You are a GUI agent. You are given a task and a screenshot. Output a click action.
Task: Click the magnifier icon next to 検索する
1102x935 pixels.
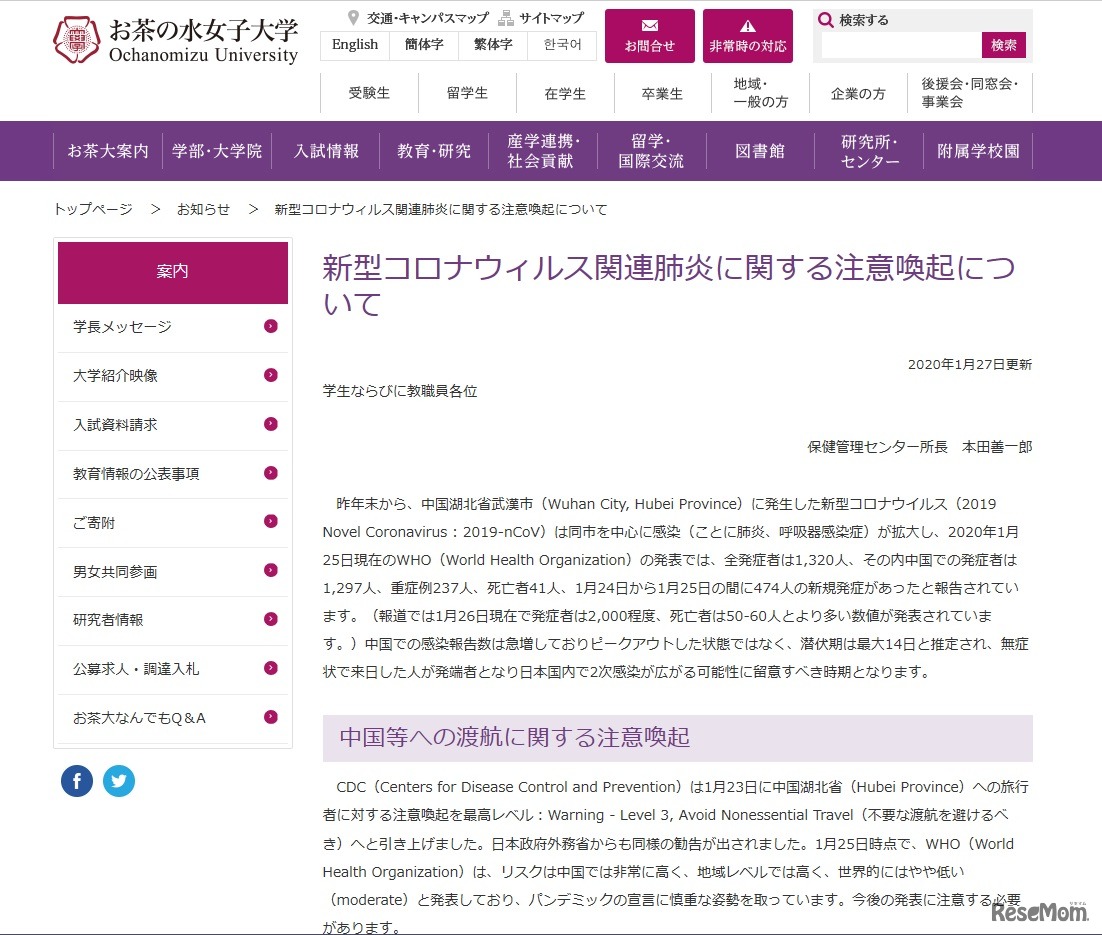click(x=825, y=19)
